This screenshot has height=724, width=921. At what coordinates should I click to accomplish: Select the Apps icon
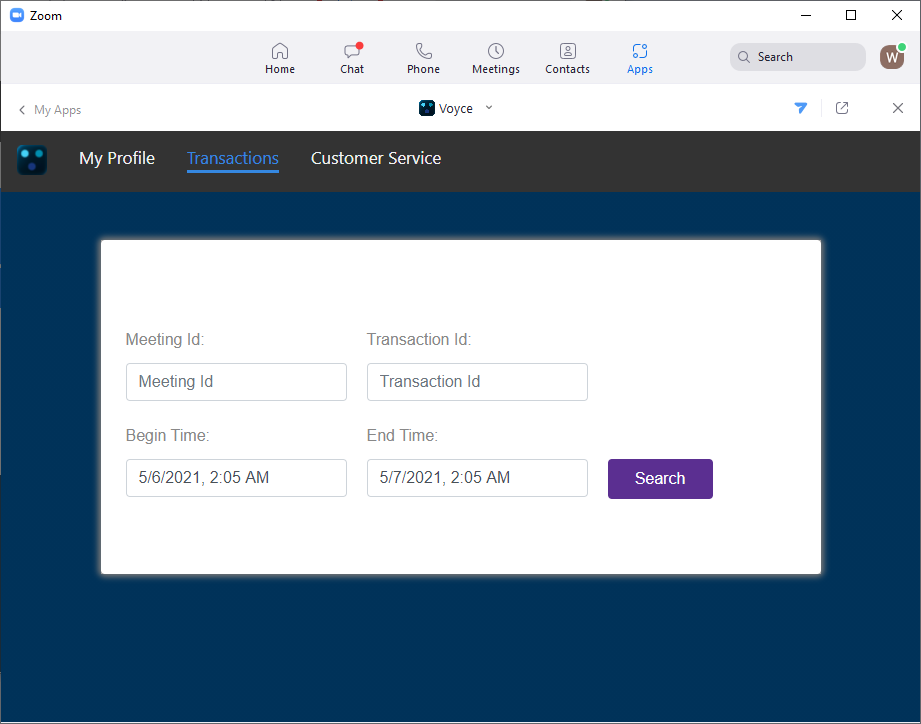tap(640, 51)
